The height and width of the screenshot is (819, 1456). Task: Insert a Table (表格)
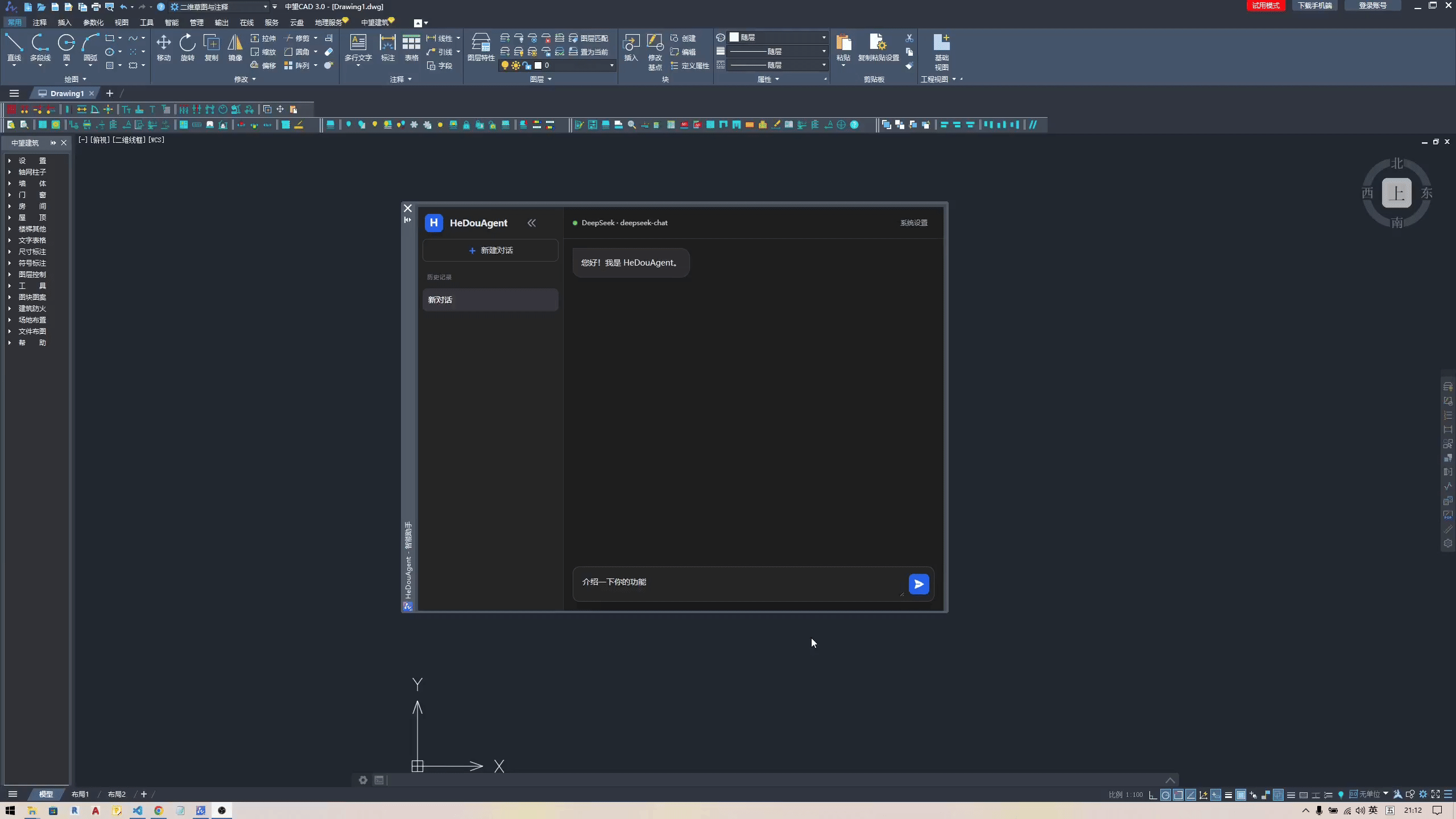click(411, 48)
